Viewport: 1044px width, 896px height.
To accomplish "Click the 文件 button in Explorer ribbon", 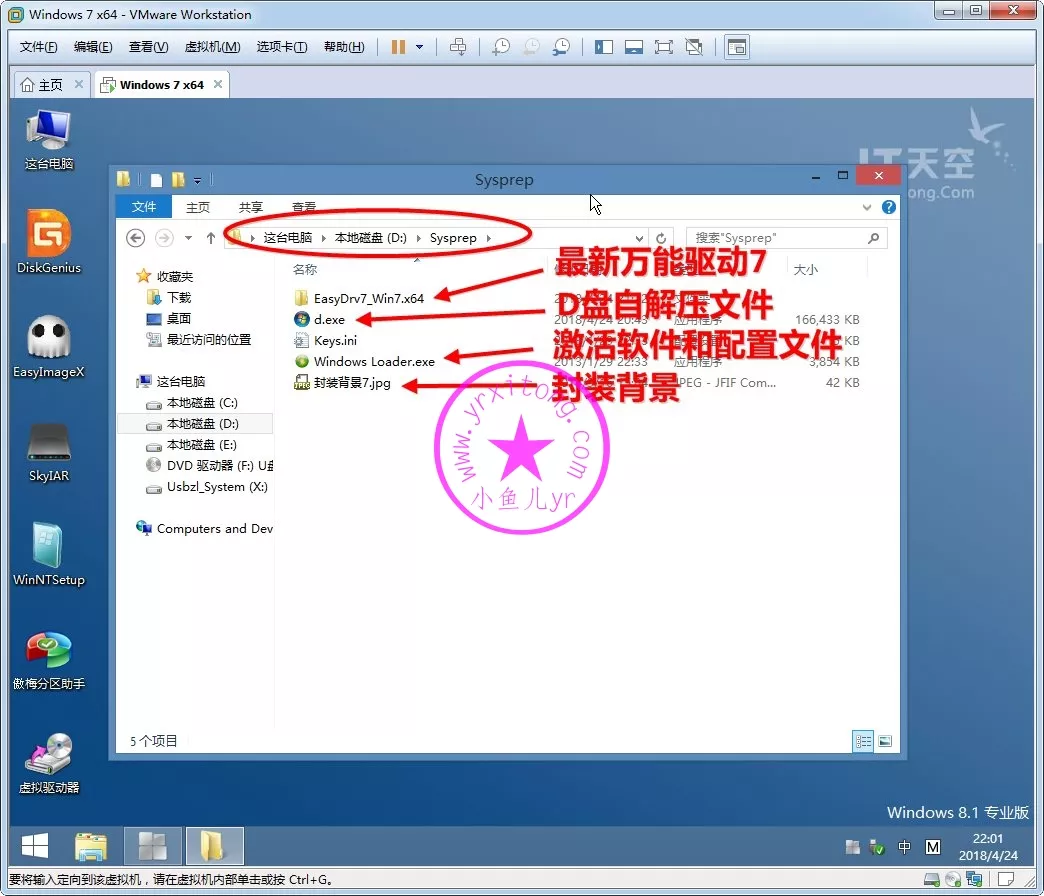I will [144, 207].
